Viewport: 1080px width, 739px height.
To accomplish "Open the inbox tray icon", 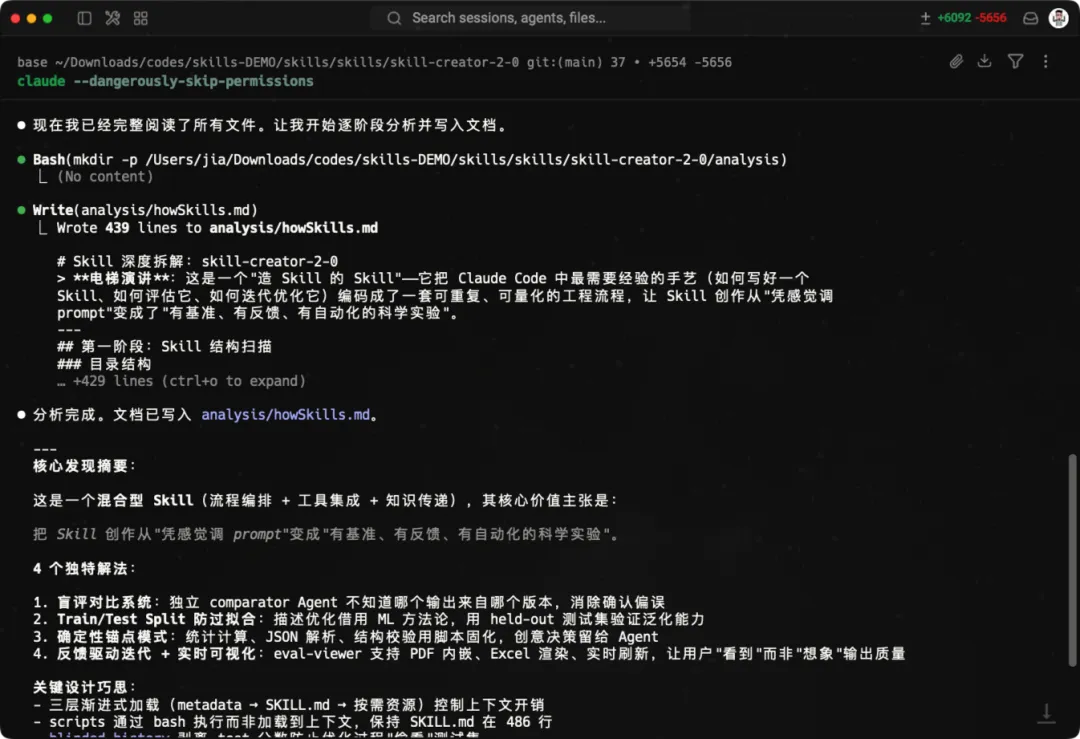I will coord(1030,19).
